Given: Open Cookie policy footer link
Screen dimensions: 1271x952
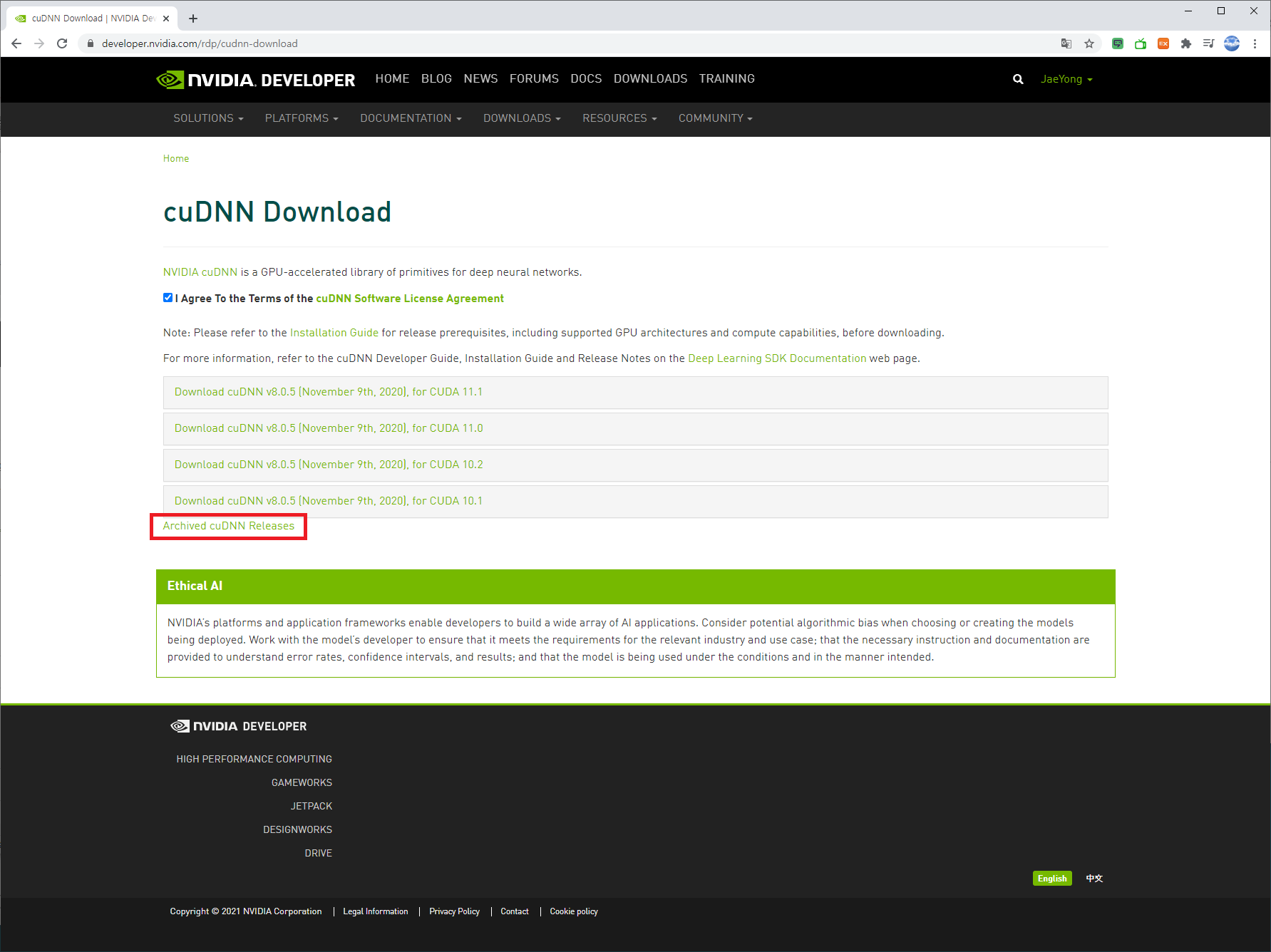Looking at the screenshot, I should tap(574, 911).
